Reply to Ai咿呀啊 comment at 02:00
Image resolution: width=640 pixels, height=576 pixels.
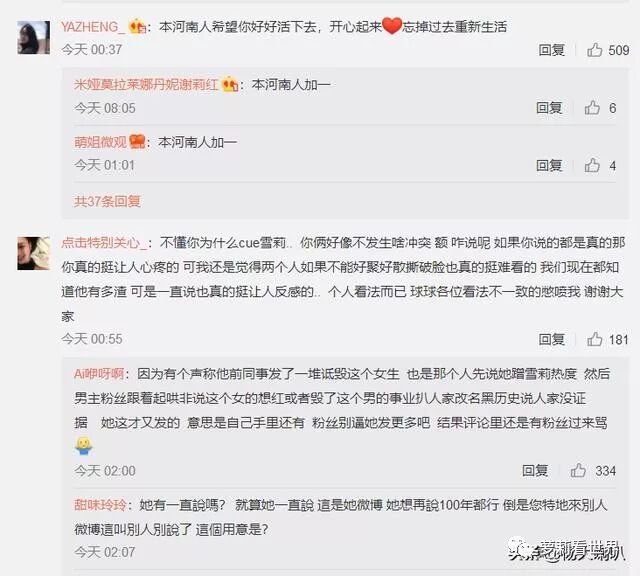tap(535, 471)
